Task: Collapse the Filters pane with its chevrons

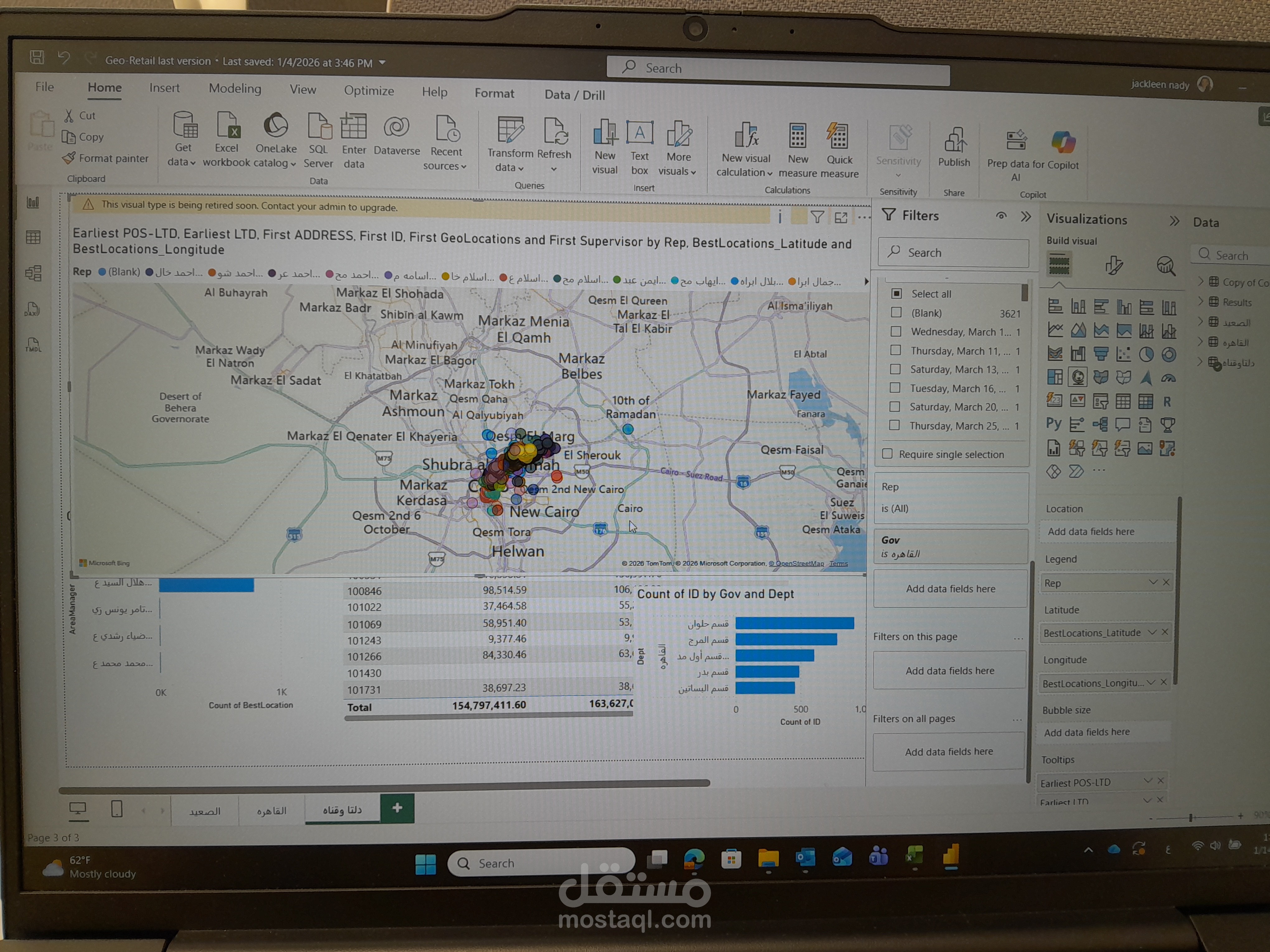Action: [1026, 216]
